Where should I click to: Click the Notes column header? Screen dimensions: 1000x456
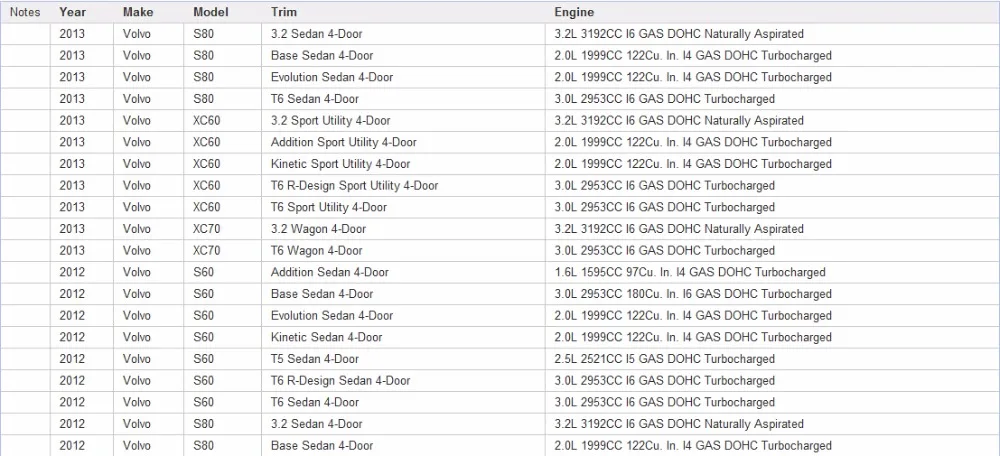click(x=25, y=12)
